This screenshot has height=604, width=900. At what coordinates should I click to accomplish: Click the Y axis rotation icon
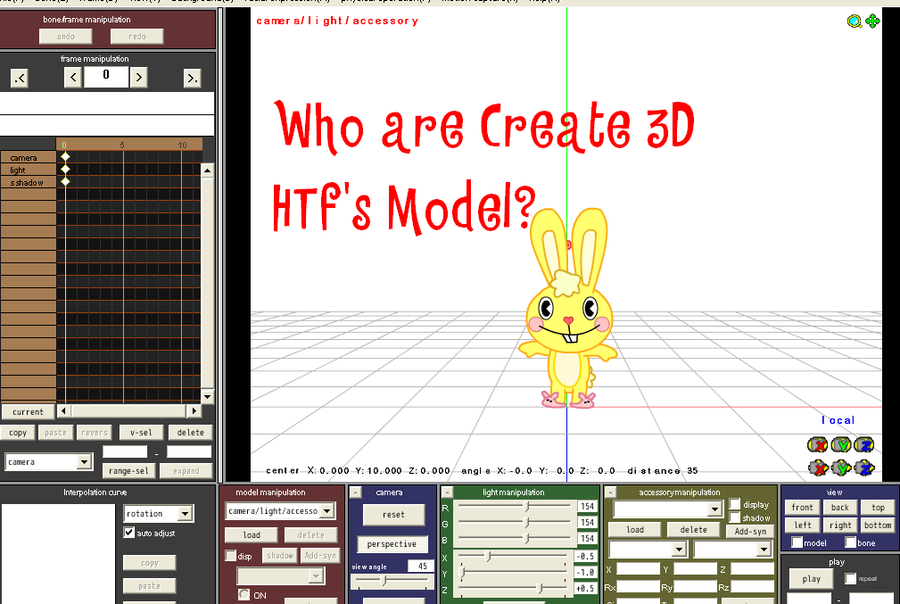[841, 444]
